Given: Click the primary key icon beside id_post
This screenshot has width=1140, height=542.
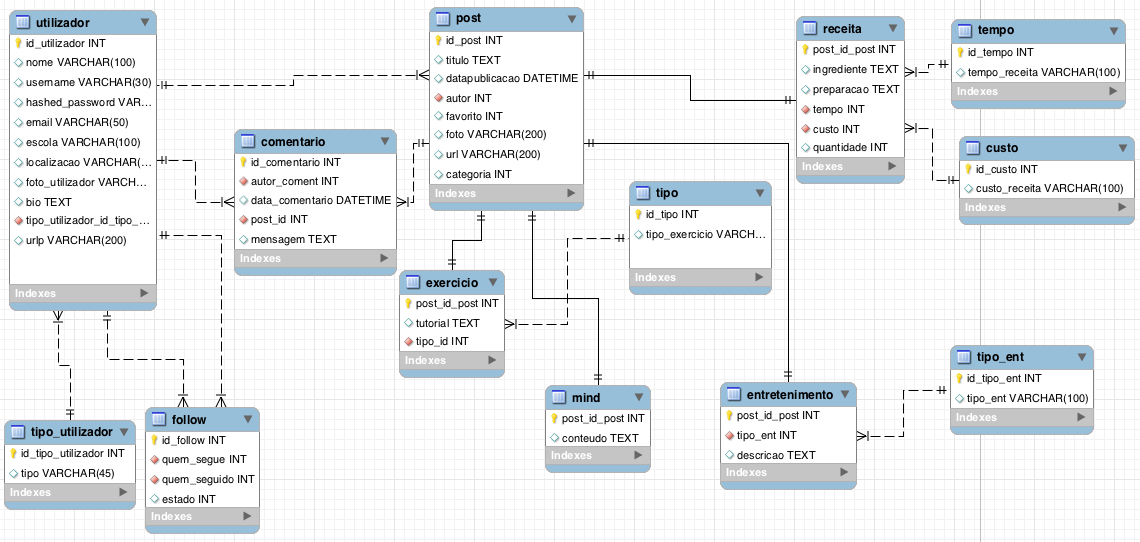Looking at the screenshot, I should point(438,41).
